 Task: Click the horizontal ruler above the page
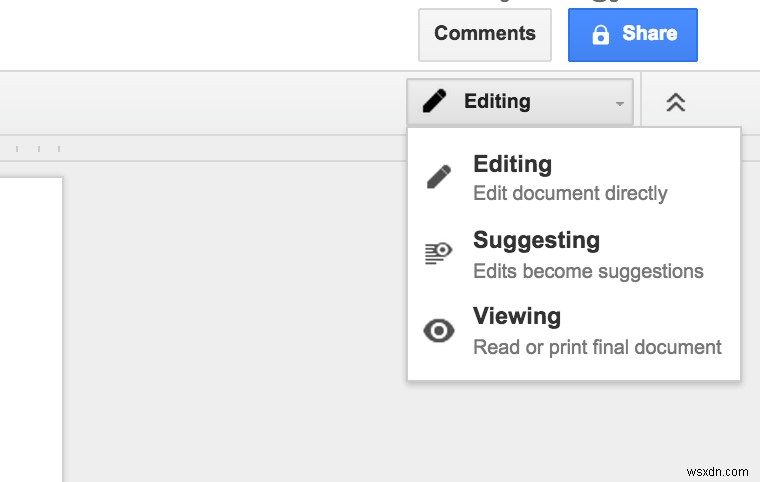pos(200,149)
